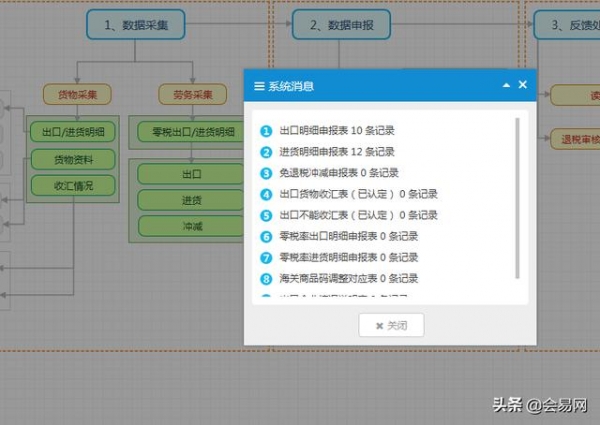Click numbered badge 3 for 免退税冲减申报表

point(266,173)
